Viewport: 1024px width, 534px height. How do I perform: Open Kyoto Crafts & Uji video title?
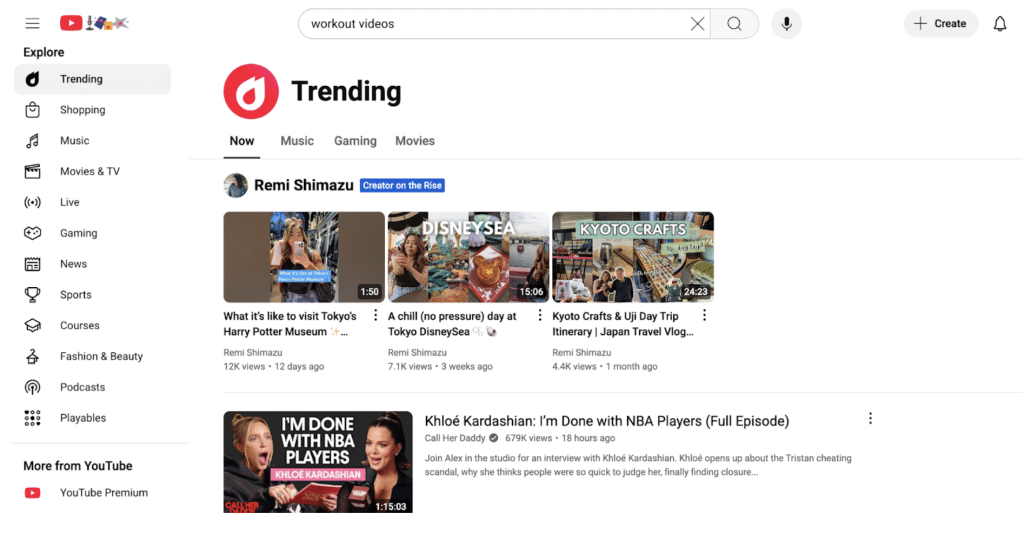point(622,324)
